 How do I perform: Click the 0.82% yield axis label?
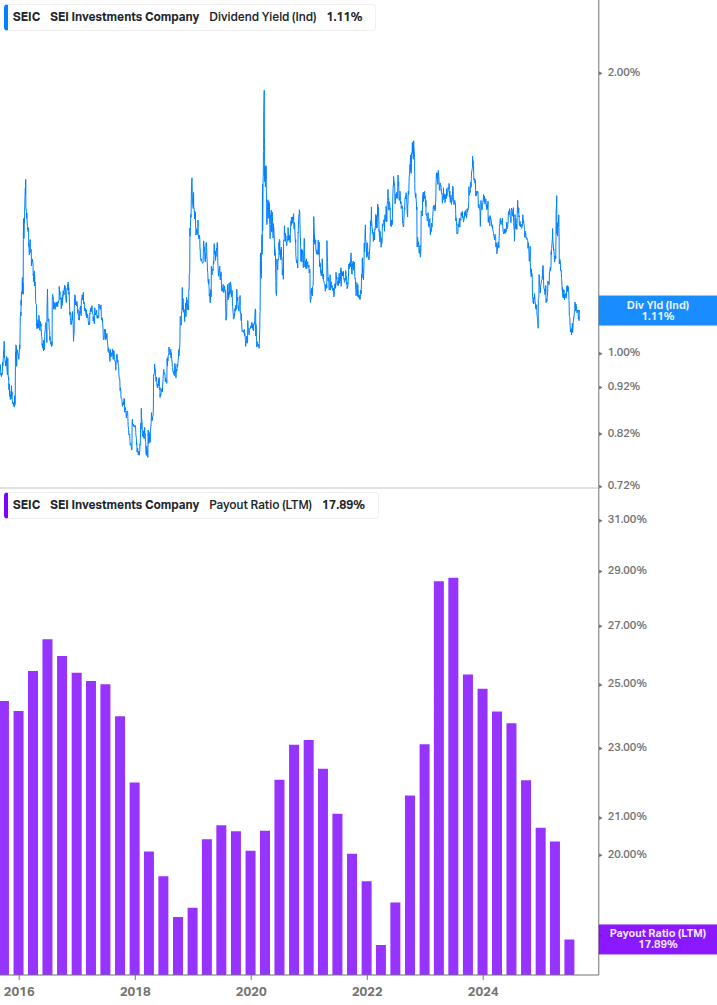[x=623, y=433]
